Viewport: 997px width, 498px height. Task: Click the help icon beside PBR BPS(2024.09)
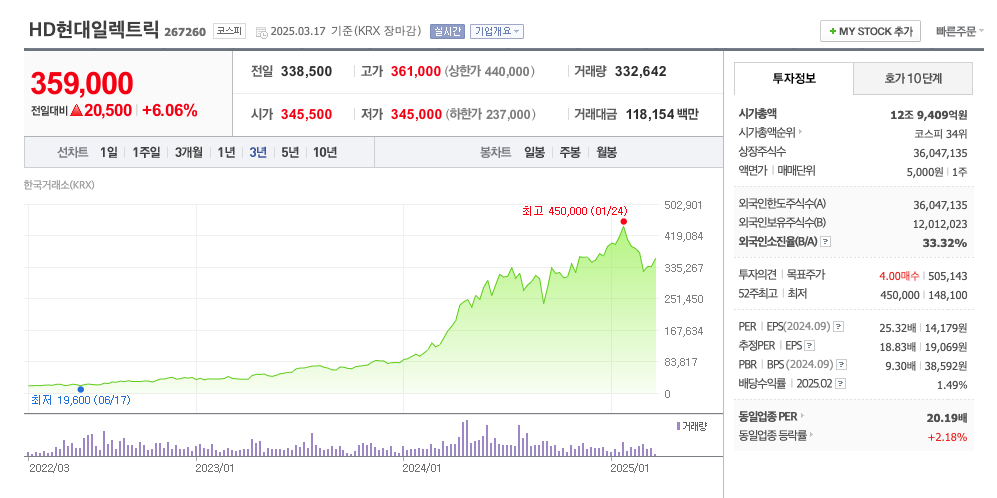[x=841, y=365]
